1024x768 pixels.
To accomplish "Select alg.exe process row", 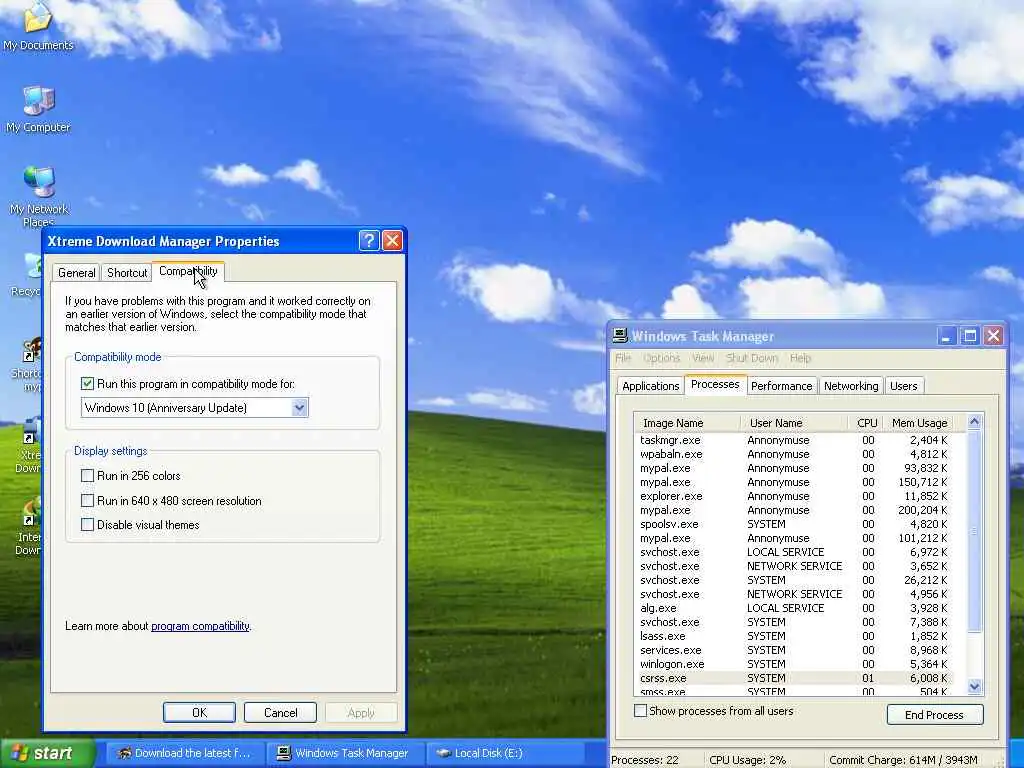I will point(793,608).
